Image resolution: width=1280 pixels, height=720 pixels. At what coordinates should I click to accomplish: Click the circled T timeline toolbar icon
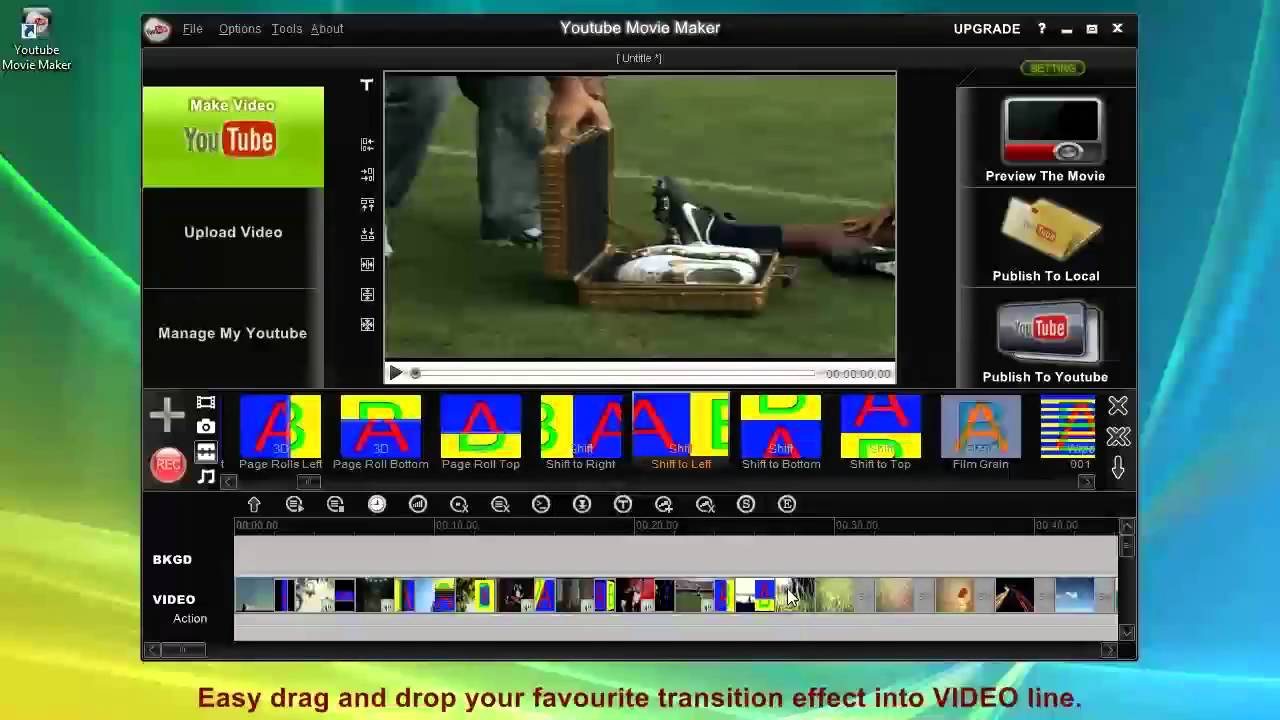(x=623, y=505)
